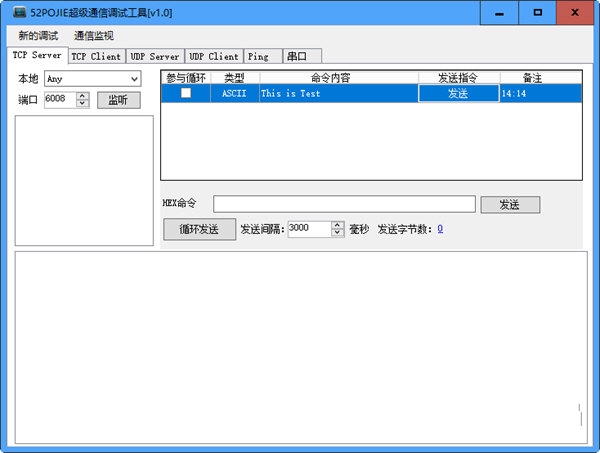
Task: Switch to the UDP Server tab
Action: point(155,56)
